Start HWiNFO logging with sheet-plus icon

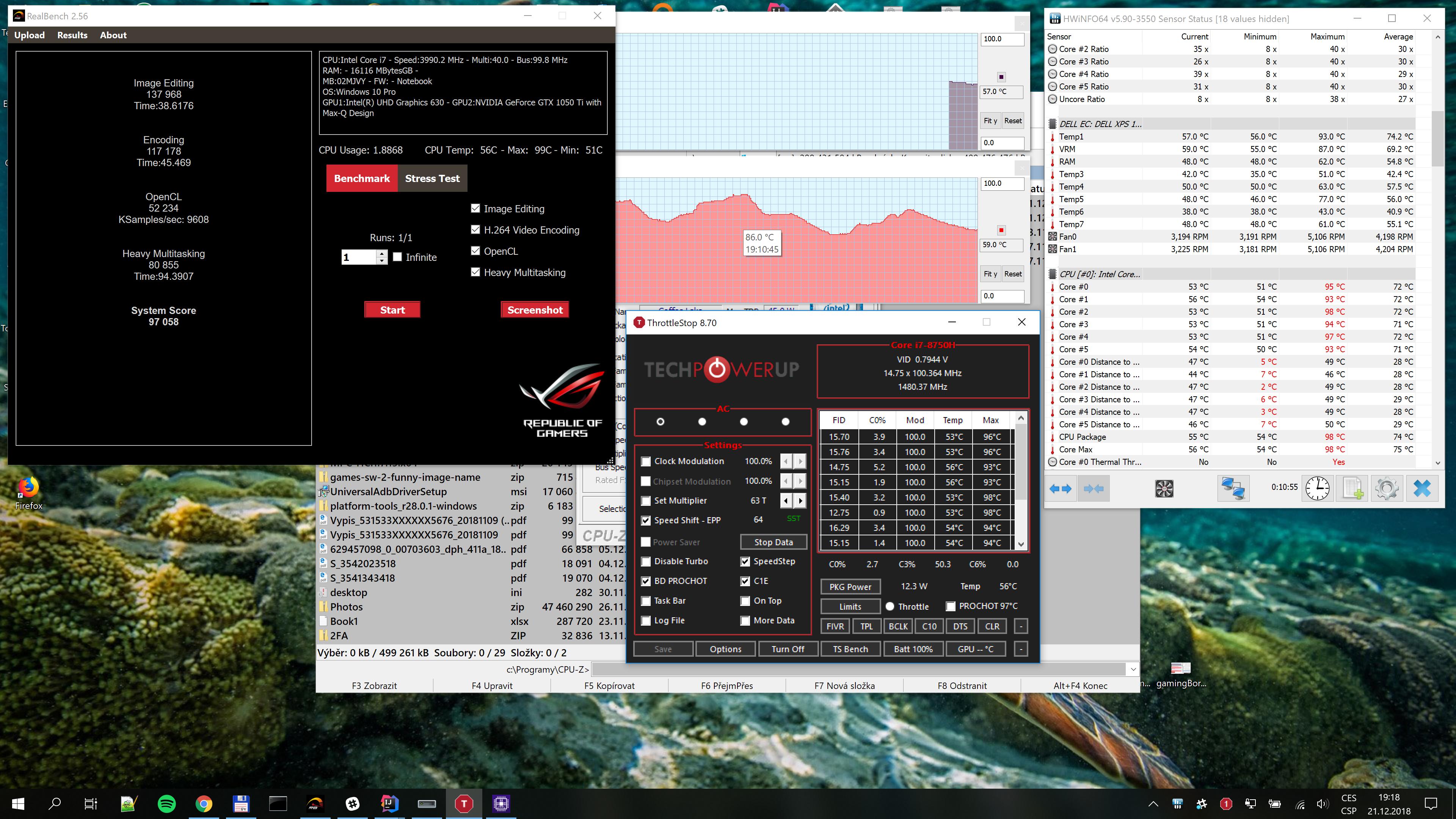(x=1352, y=488)
